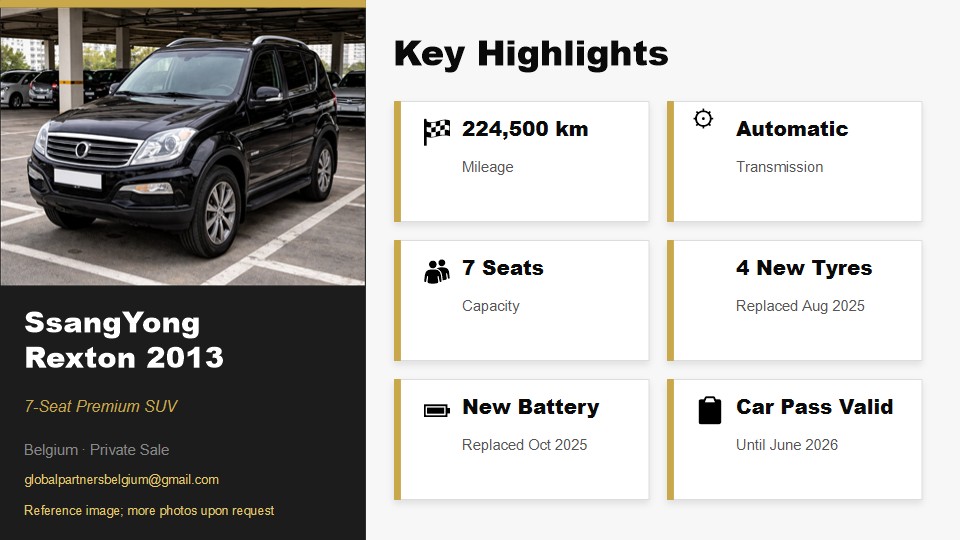Image resolution: width=960 pixels, height=540 pixels.
Task: Select the Car Pass Valid heading
Action: [814, 407]
